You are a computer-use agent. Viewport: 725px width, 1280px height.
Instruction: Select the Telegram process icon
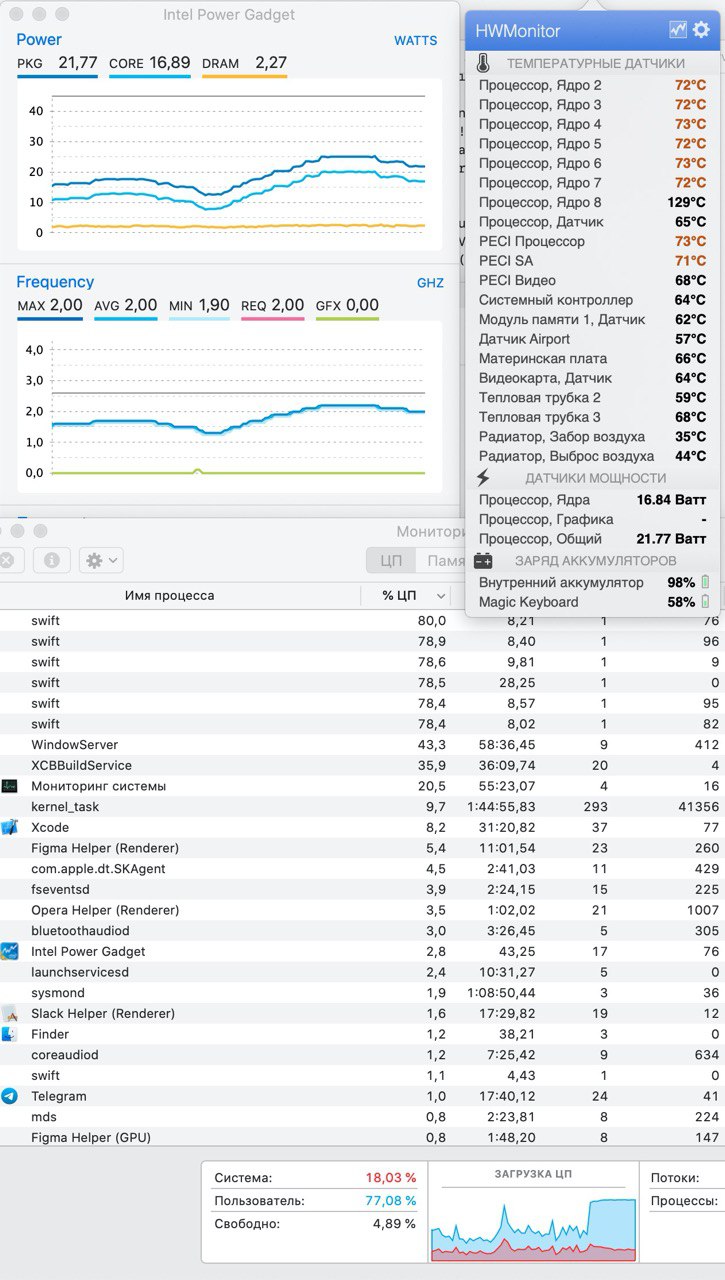pos(10,1096)
